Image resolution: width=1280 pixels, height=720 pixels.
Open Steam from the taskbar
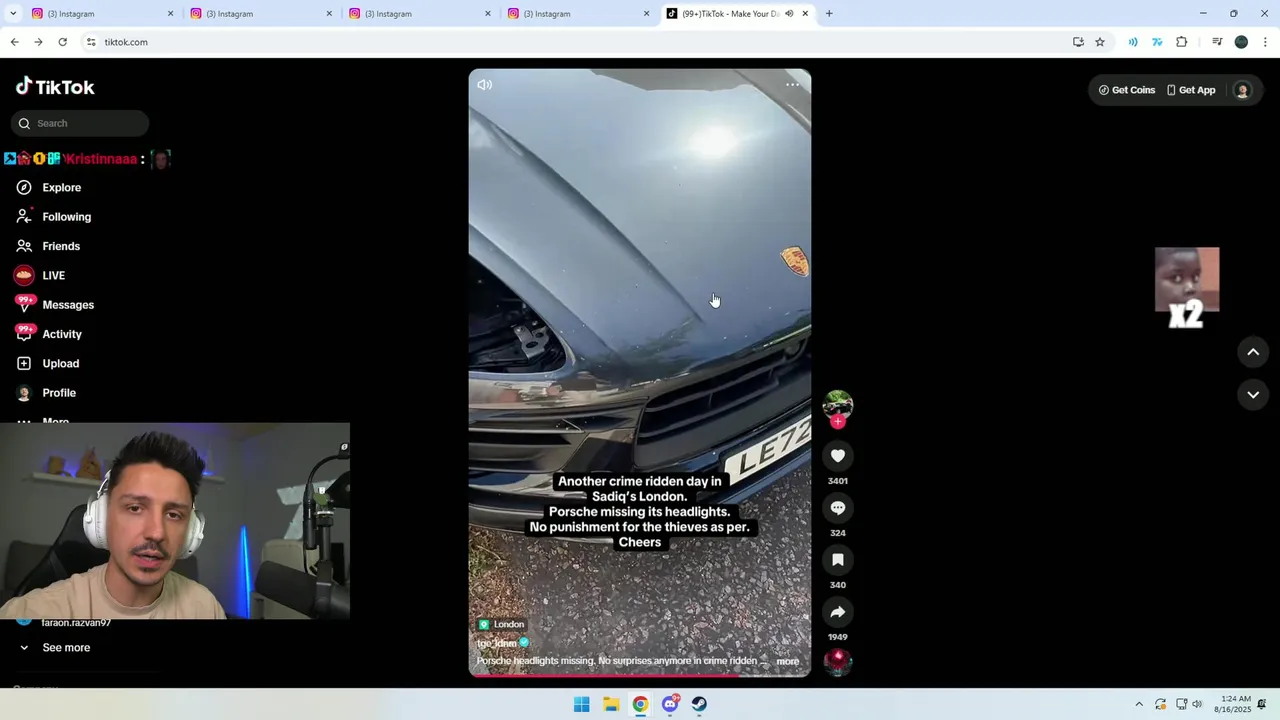(699, 704)
